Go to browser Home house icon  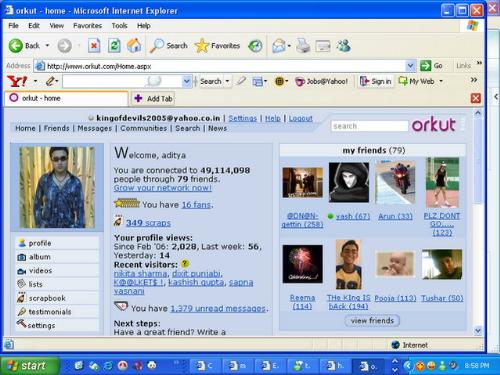(134, 46)
